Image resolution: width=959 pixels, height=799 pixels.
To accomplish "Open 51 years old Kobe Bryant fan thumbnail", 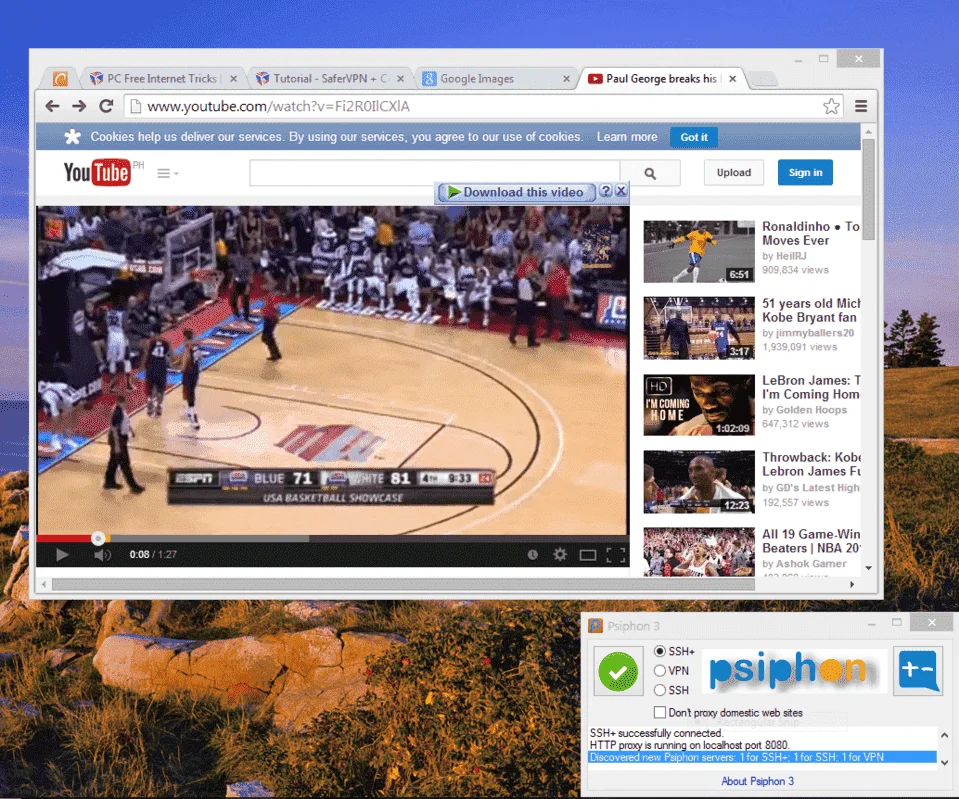I will [x=699, y=328].
